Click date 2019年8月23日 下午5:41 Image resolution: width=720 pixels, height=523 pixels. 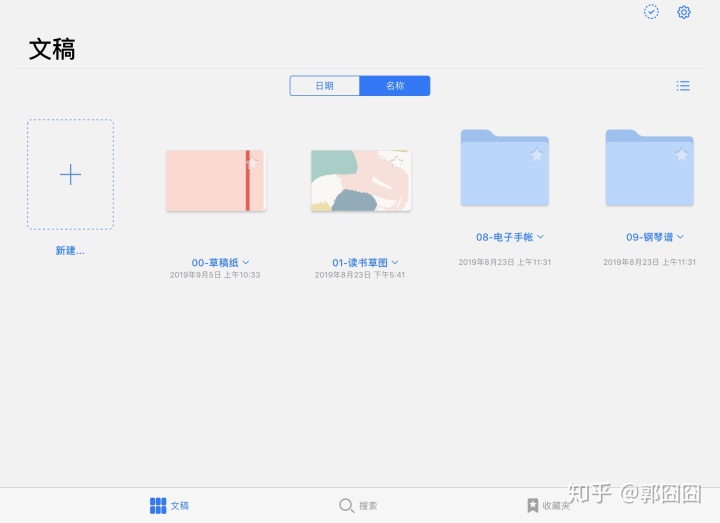(x=360, y=275)
